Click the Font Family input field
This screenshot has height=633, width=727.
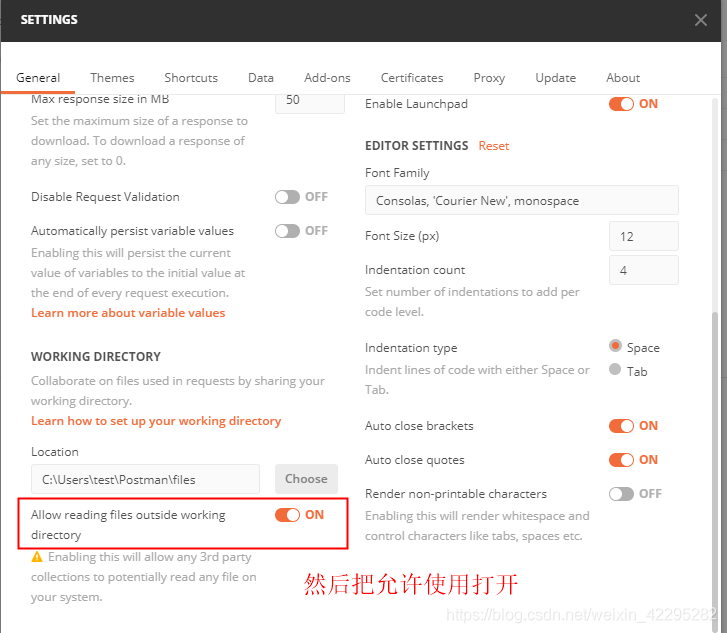tap(522, 200)
